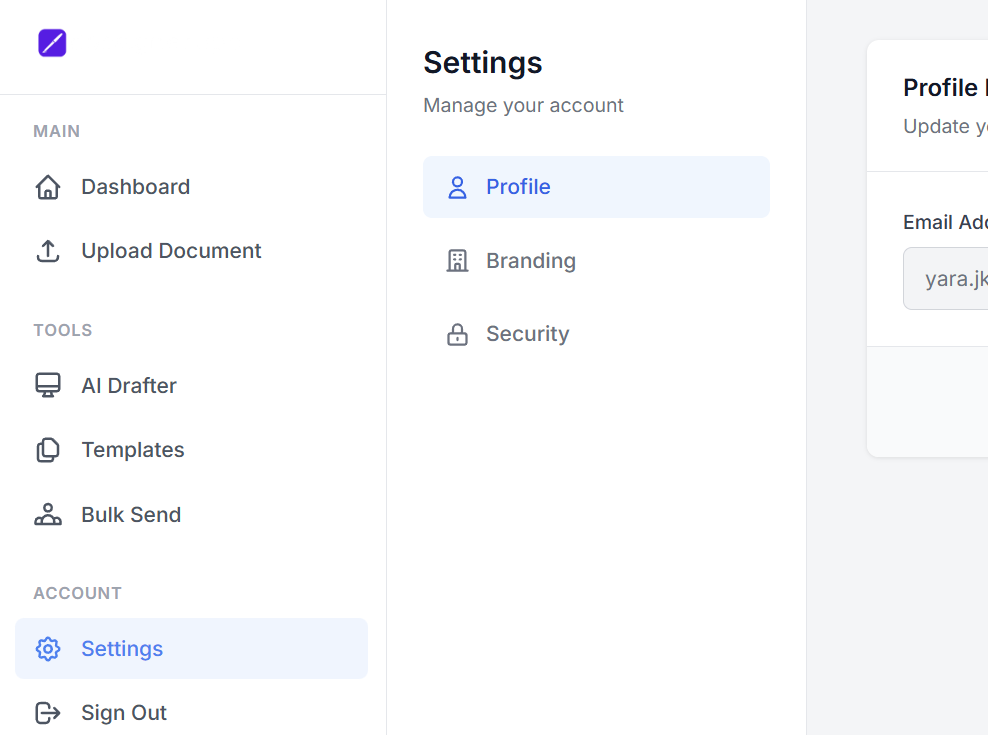Viewport: 988px width, 735px height.
Task: Click the people icon for Bulk Send
Action: click(x=47, y=515)
